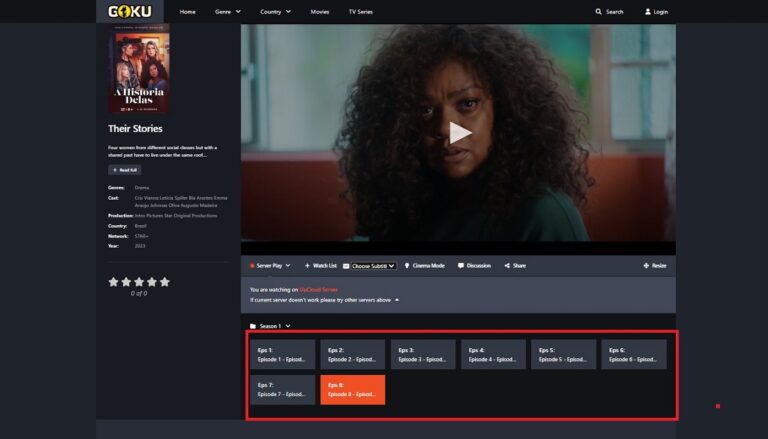Select Eps 3 episode tile
Screen dimensions: 768x439
423,355
